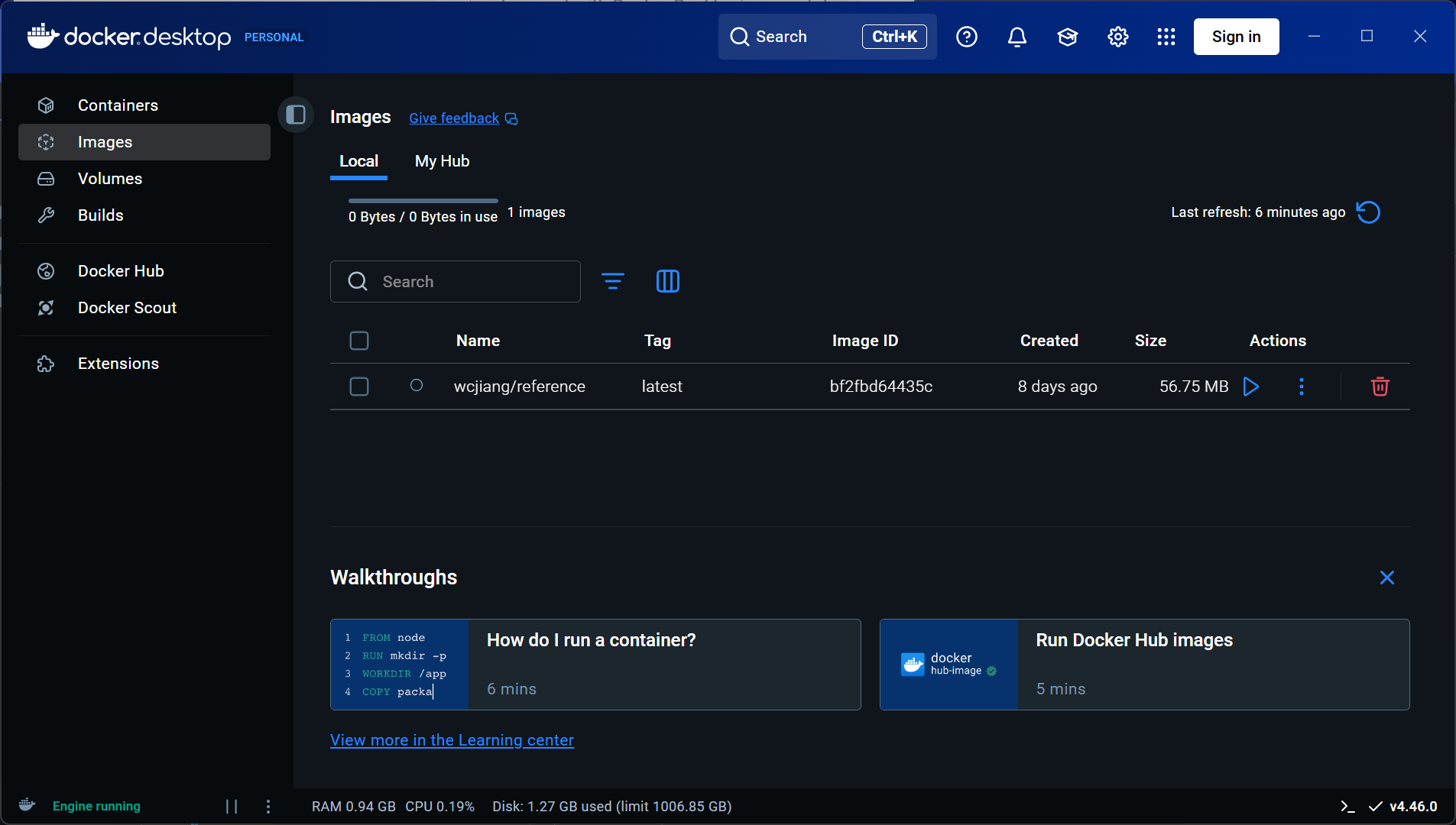The height and width of the screenshot is (825, 1456).
Task: Sort by the Created column header
Action: click(1049, 341)
